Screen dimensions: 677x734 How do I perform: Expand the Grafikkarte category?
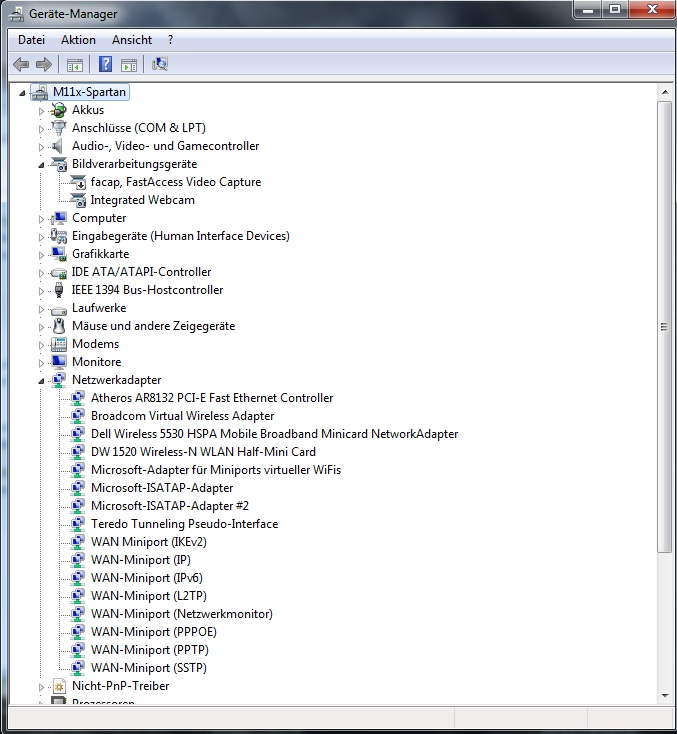42,254
